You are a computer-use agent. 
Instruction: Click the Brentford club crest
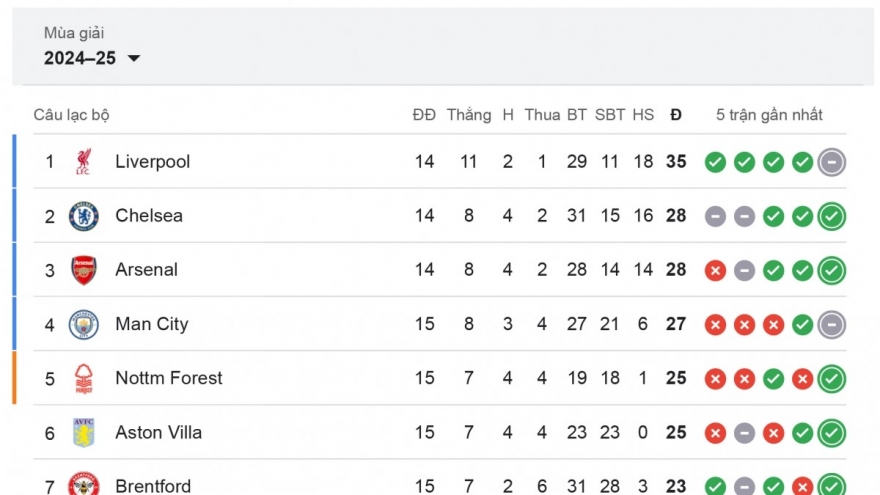click(84, 485)
